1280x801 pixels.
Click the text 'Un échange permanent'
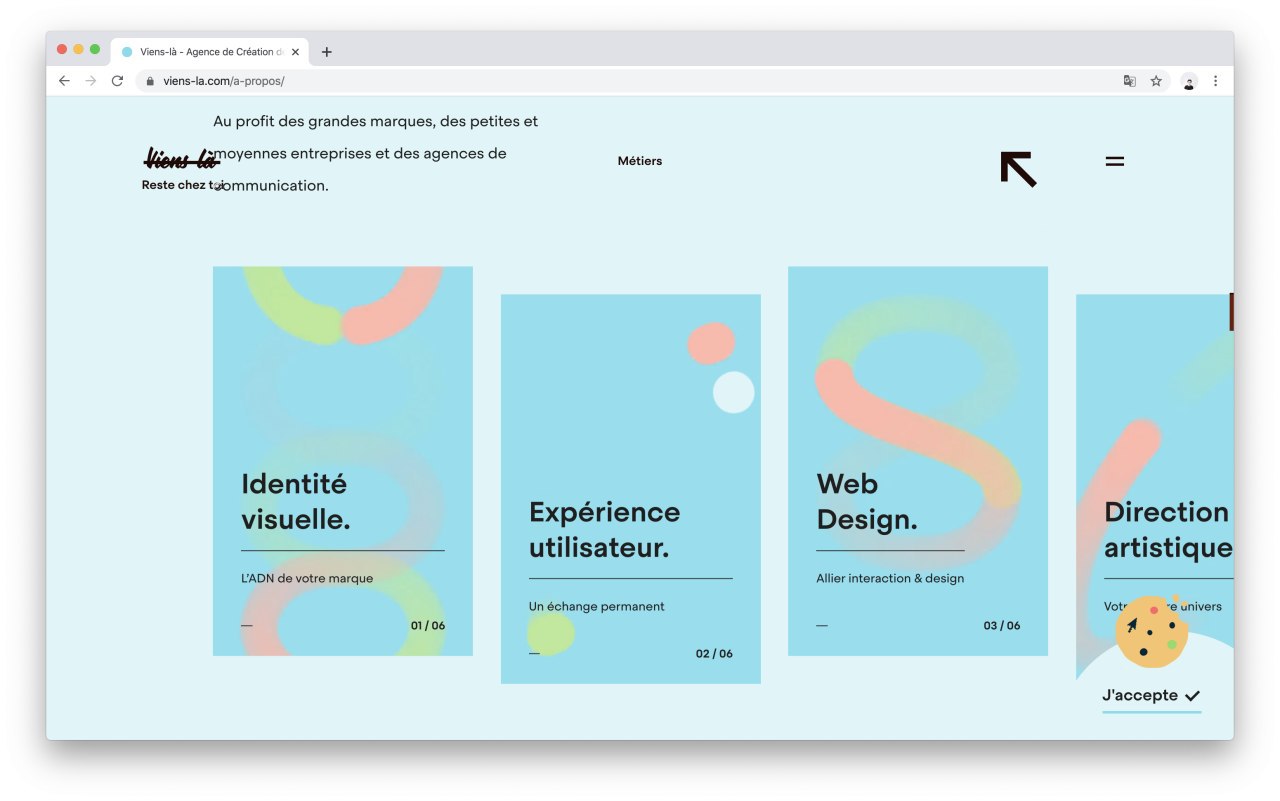tap(597, 606)
